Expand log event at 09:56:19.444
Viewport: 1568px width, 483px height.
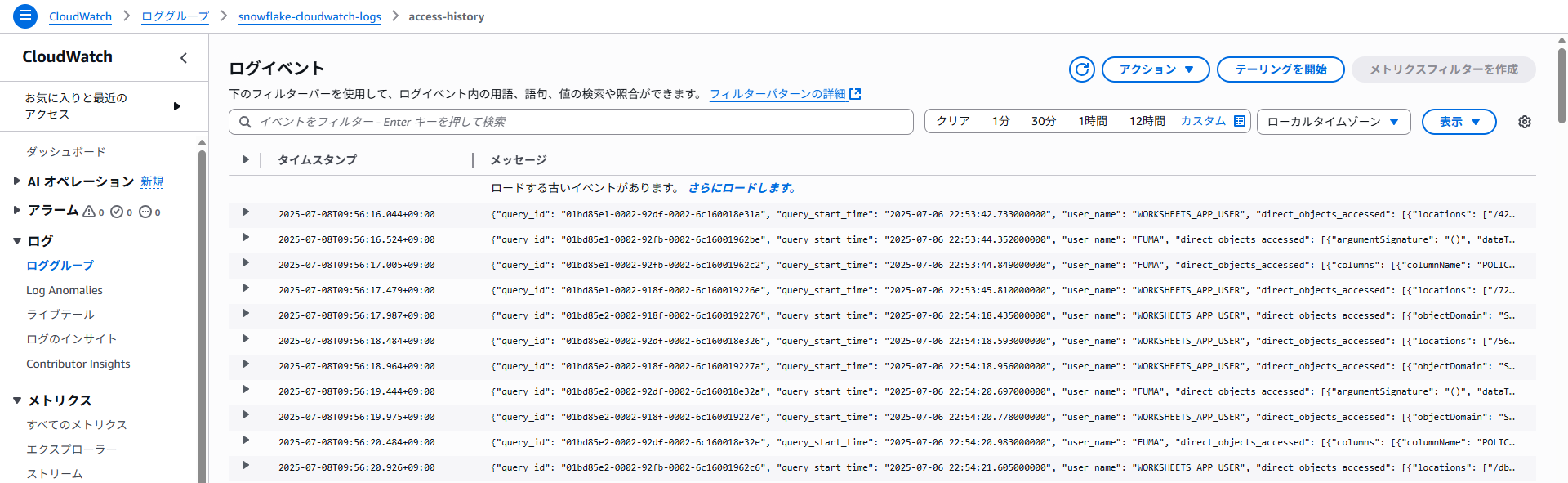click(245, 390)
